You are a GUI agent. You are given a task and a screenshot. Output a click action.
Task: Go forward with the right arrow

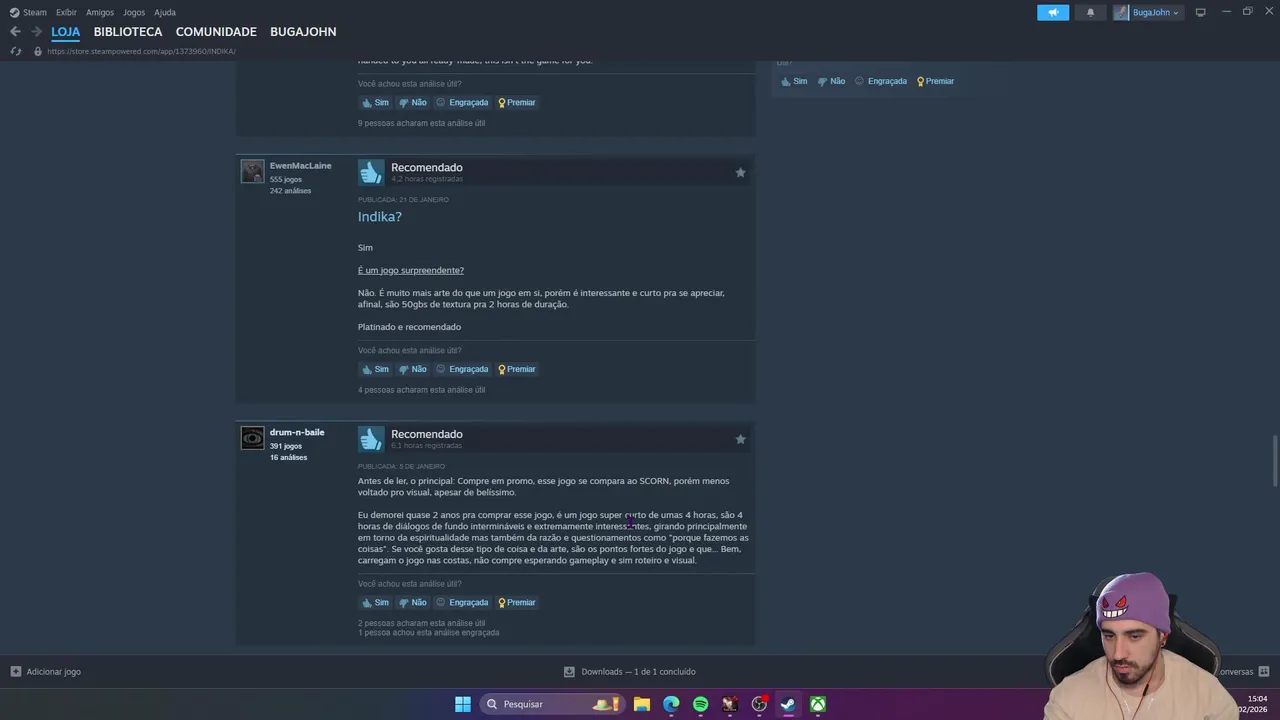[36, 31]
